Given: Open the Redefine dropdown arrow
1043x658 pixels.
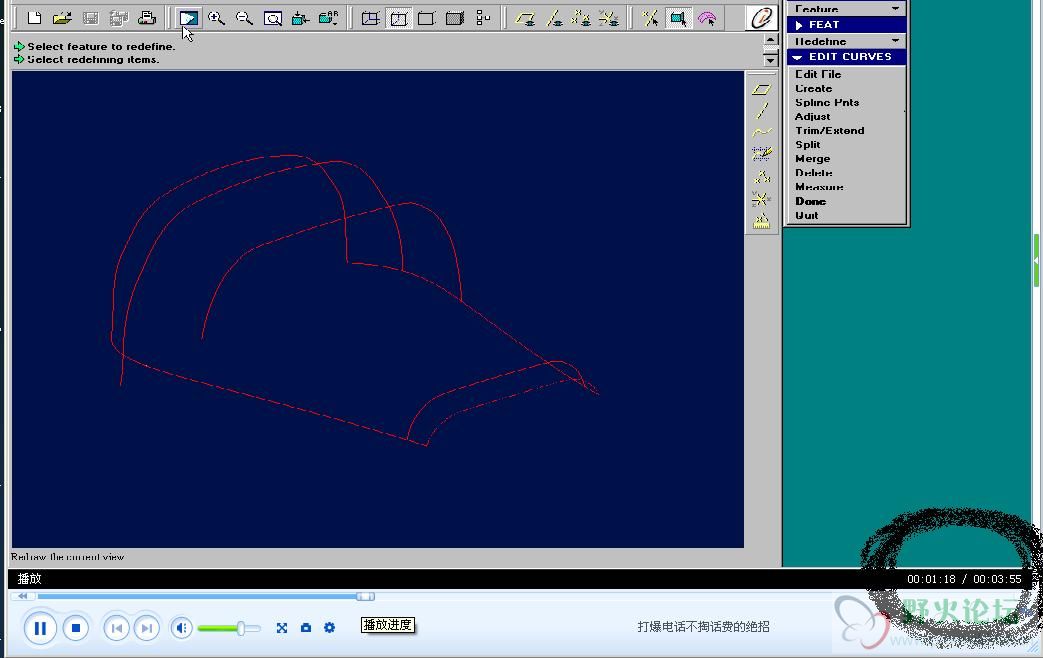Looking at the screenshot, I should (x=895, y=41).
